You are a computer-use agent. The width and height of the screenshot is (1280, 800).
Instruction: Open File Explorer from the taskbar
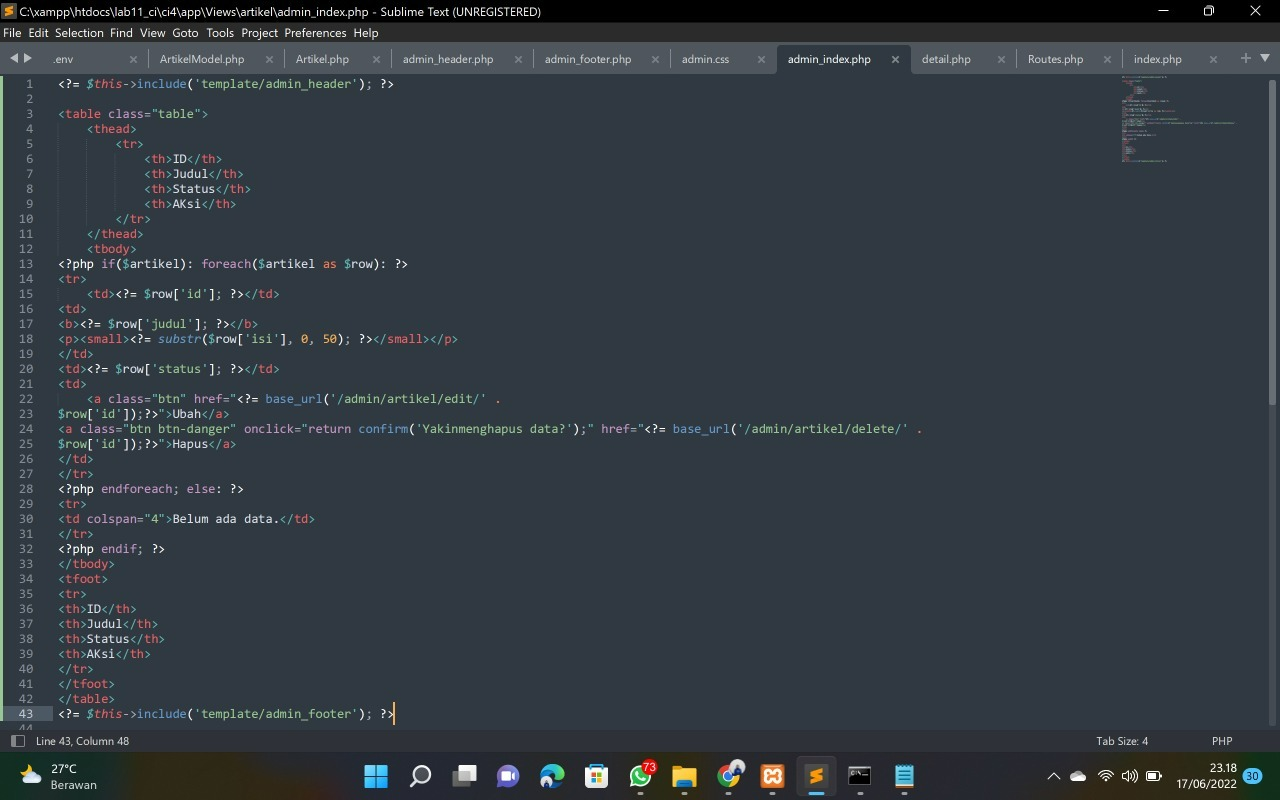(x=683, y=776)
